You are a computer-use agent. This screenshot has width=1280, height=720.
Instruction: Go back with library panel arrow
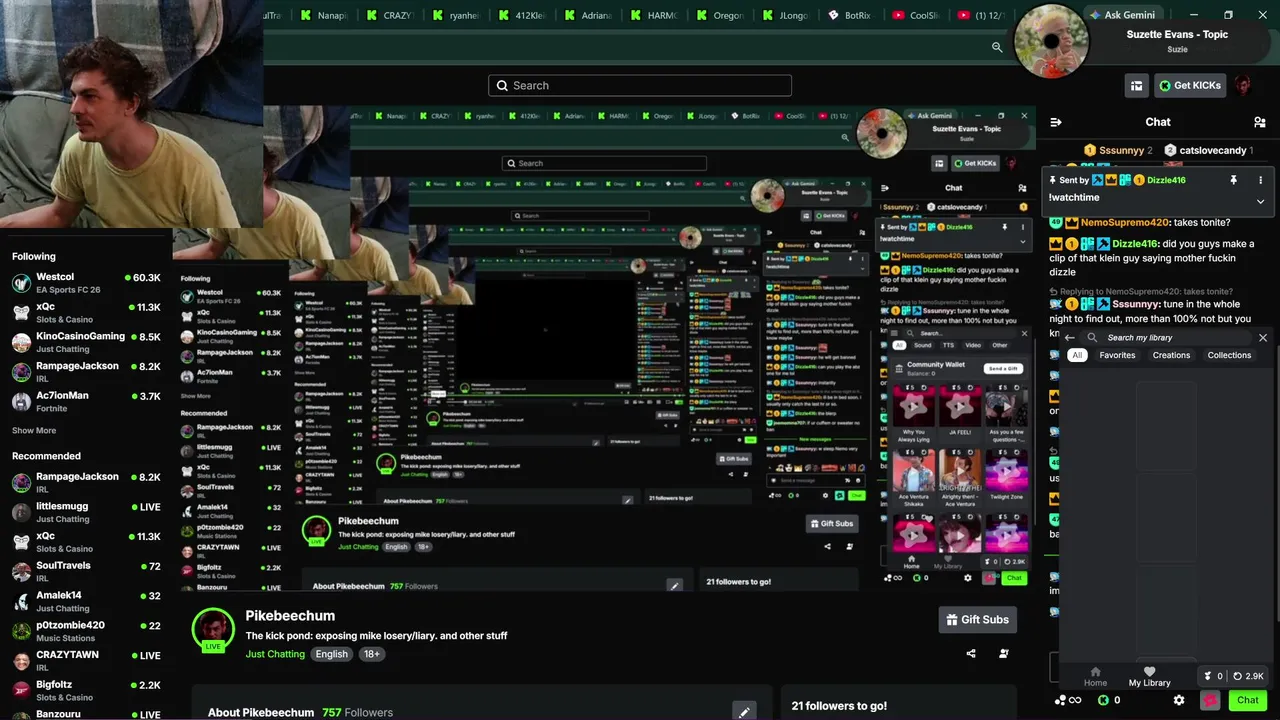pyautogui.click(x=1070, y=338)
